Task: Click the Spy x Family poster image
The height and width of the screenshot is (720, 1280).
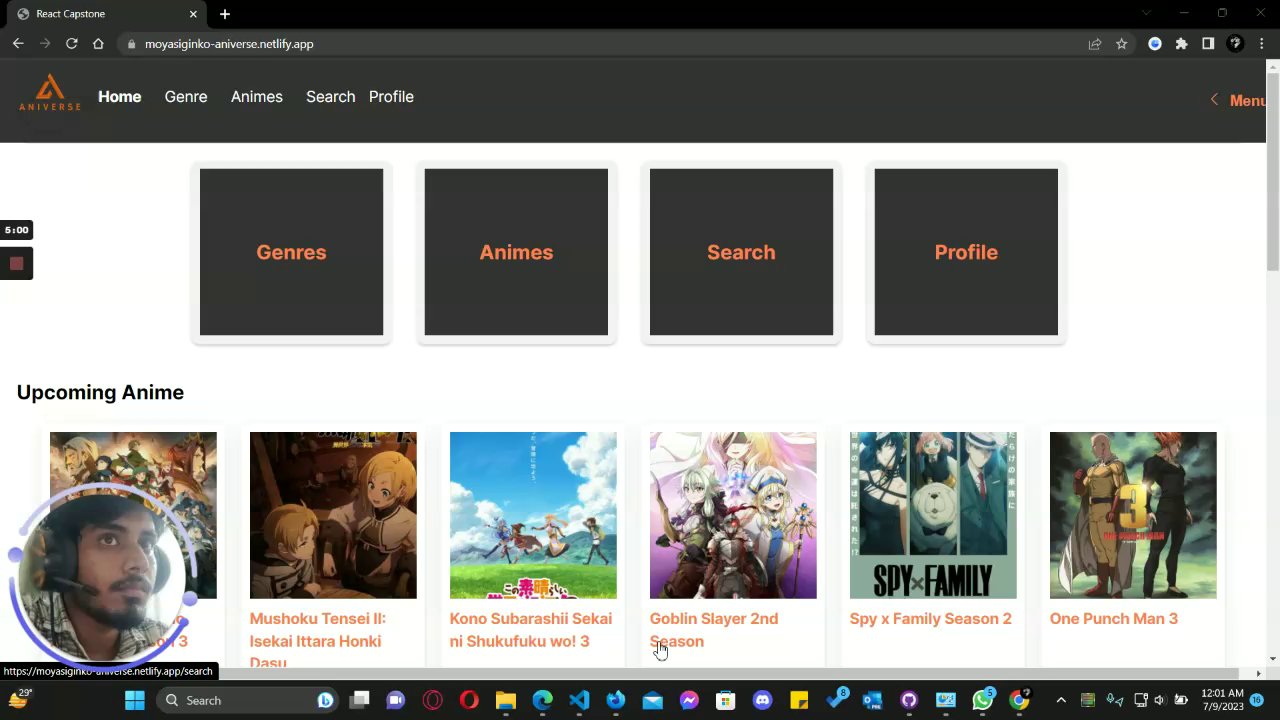Action: 933,515
